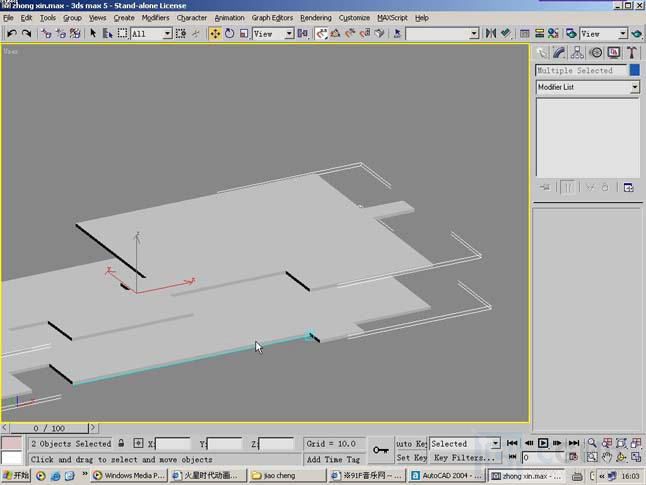
Task: Click the Configure Modifier Sets icon
Action: pyautogui.click(x=628, y=187)
